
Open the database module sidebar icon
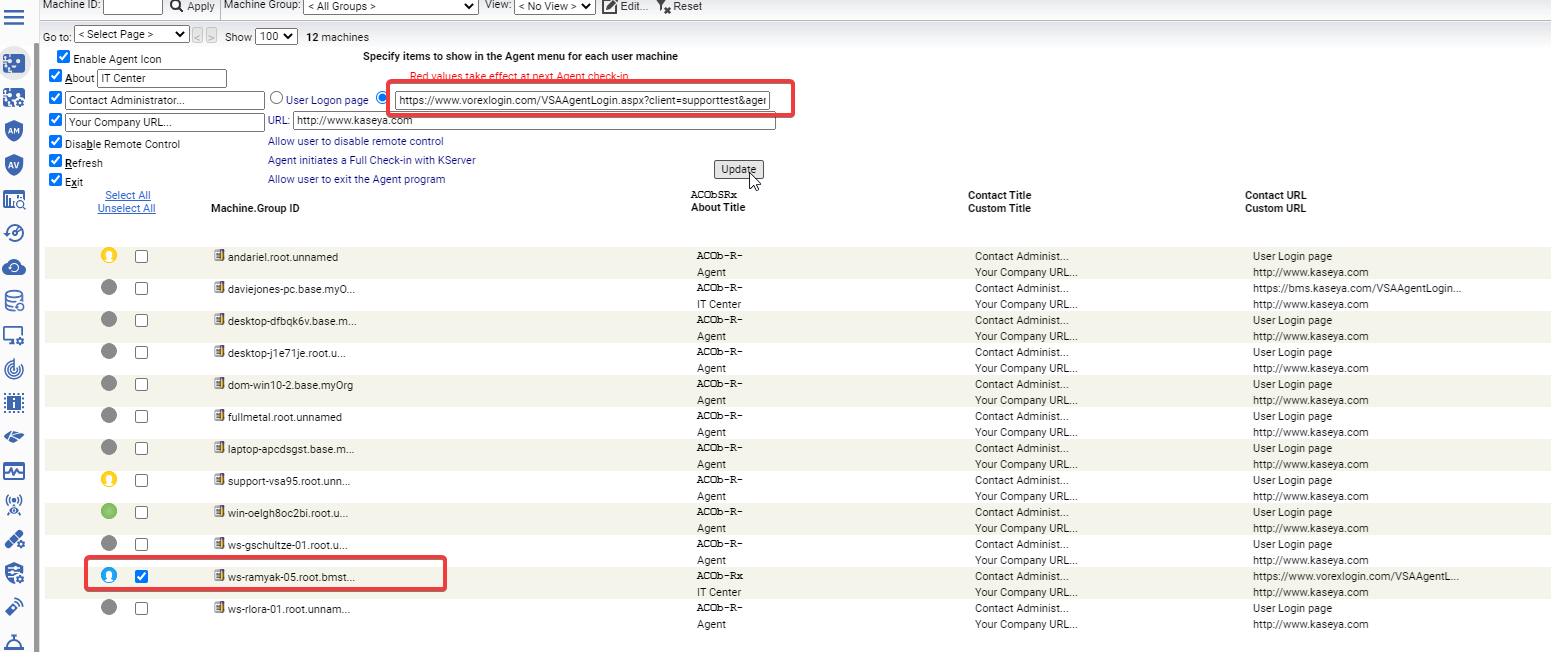(x=14, y=301)
